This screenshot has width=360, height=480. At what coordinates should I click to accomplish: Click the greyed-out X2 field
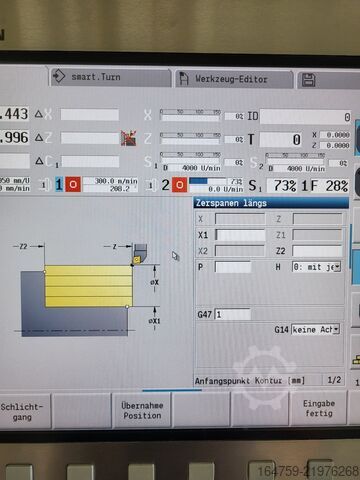240,251
